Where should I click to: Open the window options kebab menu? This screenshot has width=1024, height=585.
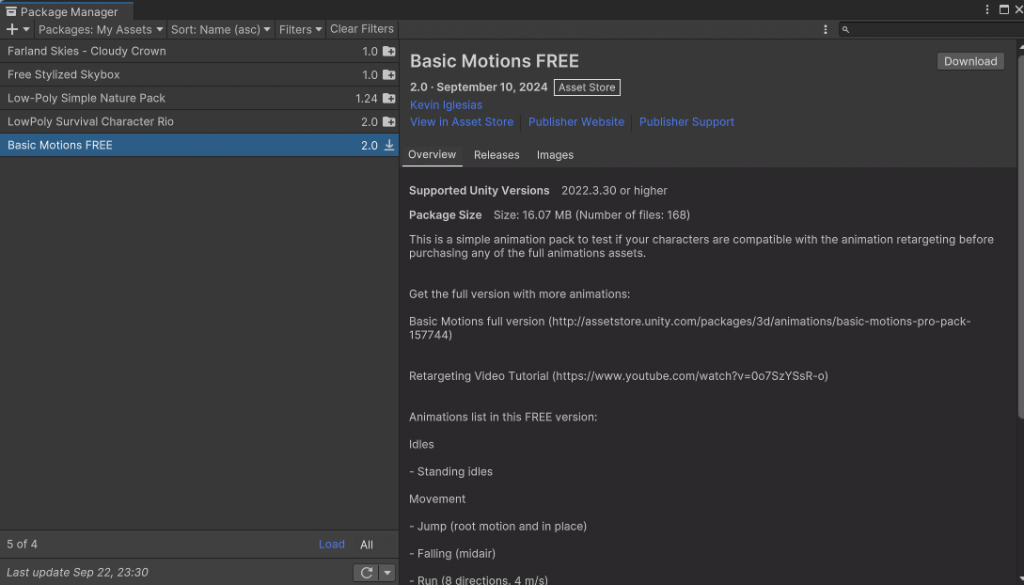[x=987, y=9]
